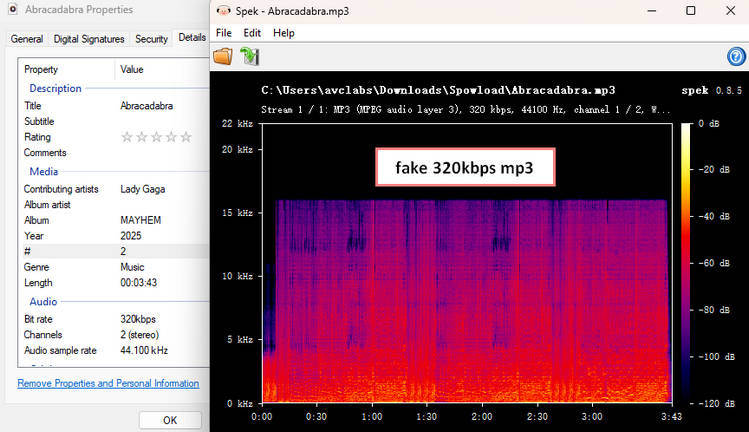Switch to the Digital Signatures tab
This screenshot has width=749, height=432.
(89, 39)
